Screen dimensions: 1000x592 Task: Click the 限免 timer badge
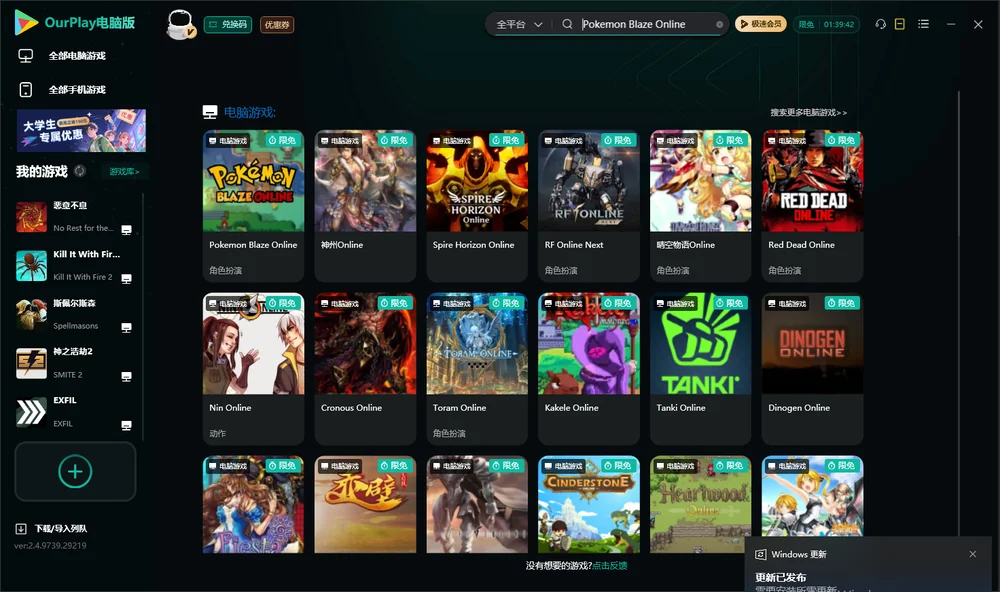coord(826,24)
